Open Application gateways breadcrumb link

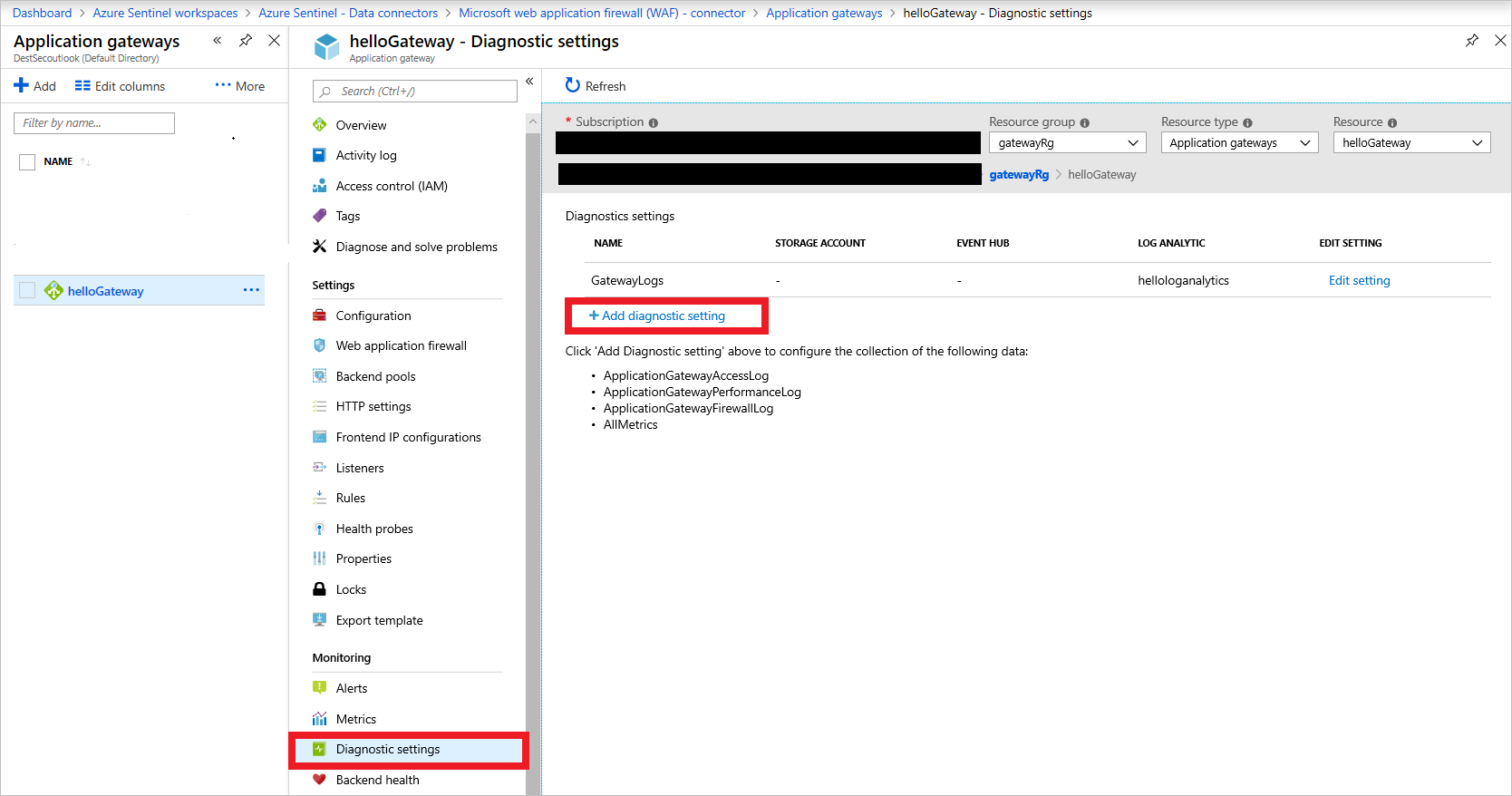824,13
